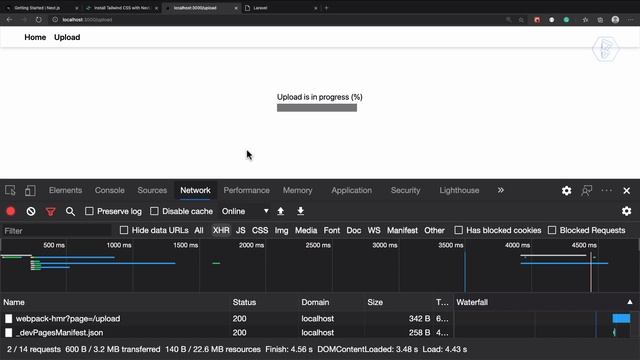The image size is (640, 360).
Task: Click the browser address bar
Action: point(278,20)
